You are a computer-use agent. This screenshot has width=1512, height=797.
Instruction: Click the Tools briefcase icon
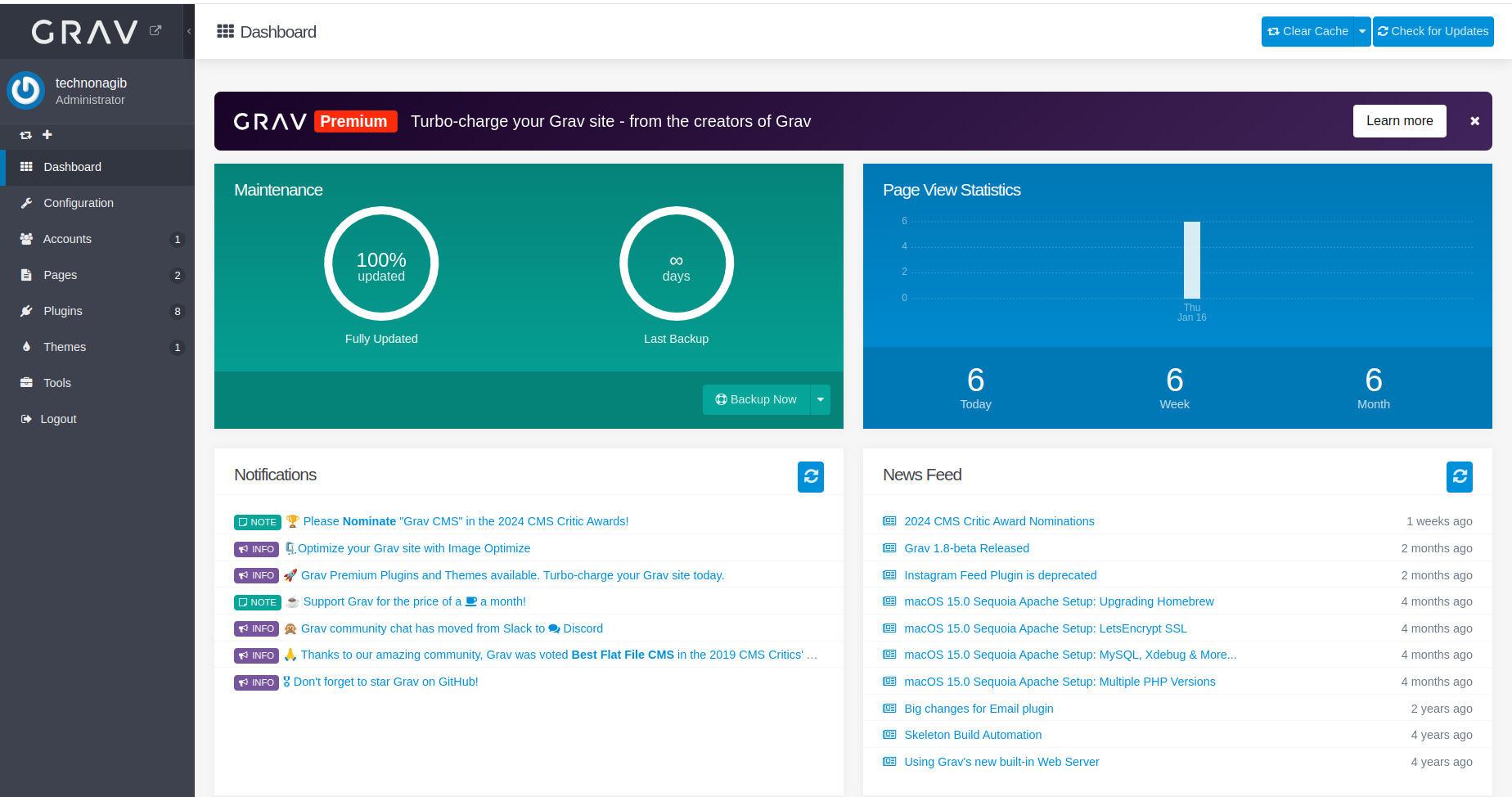click(26, 383)
